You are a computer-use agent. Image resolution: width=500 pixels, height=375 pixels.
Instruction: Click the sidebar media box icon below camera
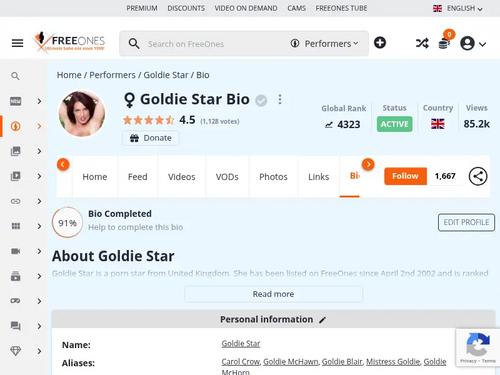coord(15,276)
